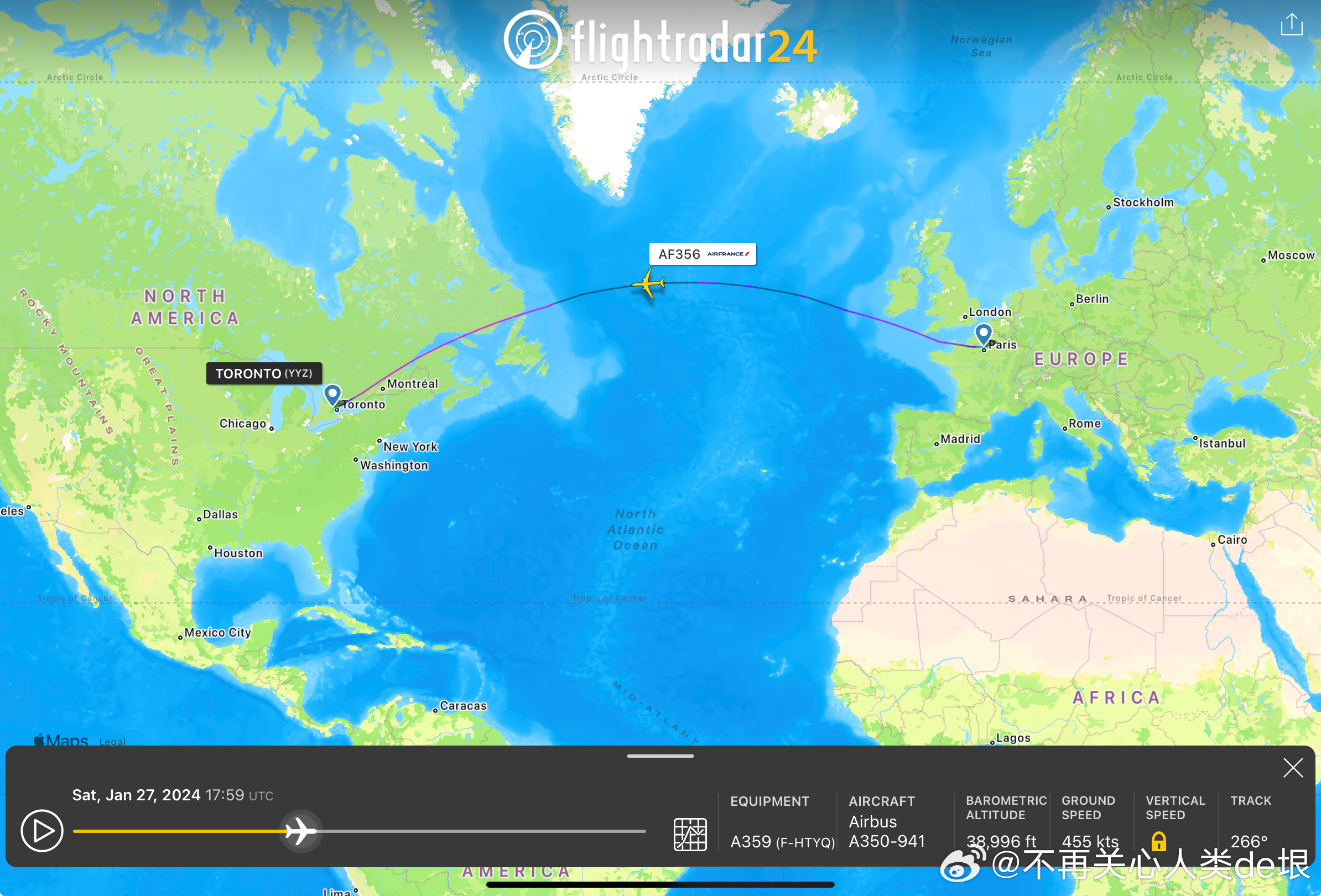Image resolution: width=1321 pixels, height=896 pixels.
Task: Tap the Toronto origin map pin
Action: pos(332,393)
